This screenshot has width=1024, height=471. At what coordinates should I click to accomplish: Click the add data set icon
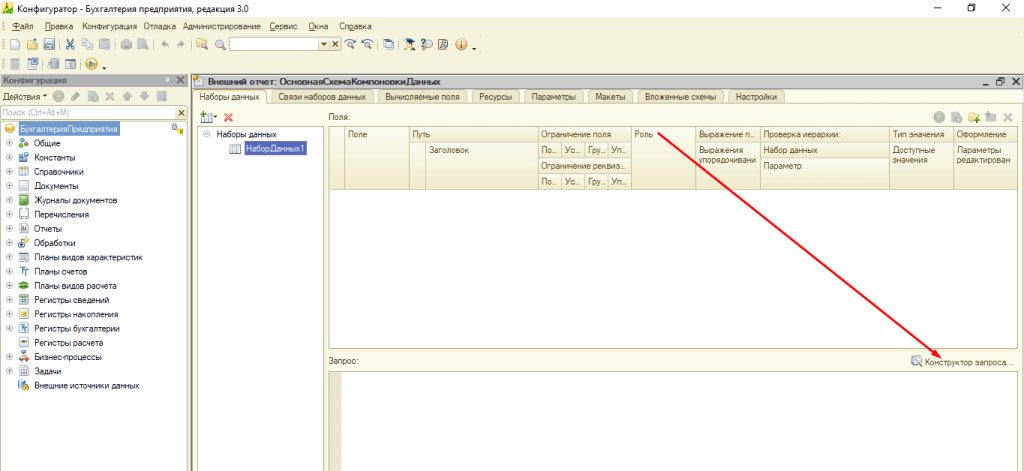pyautogui.click(x=207, y=117)
